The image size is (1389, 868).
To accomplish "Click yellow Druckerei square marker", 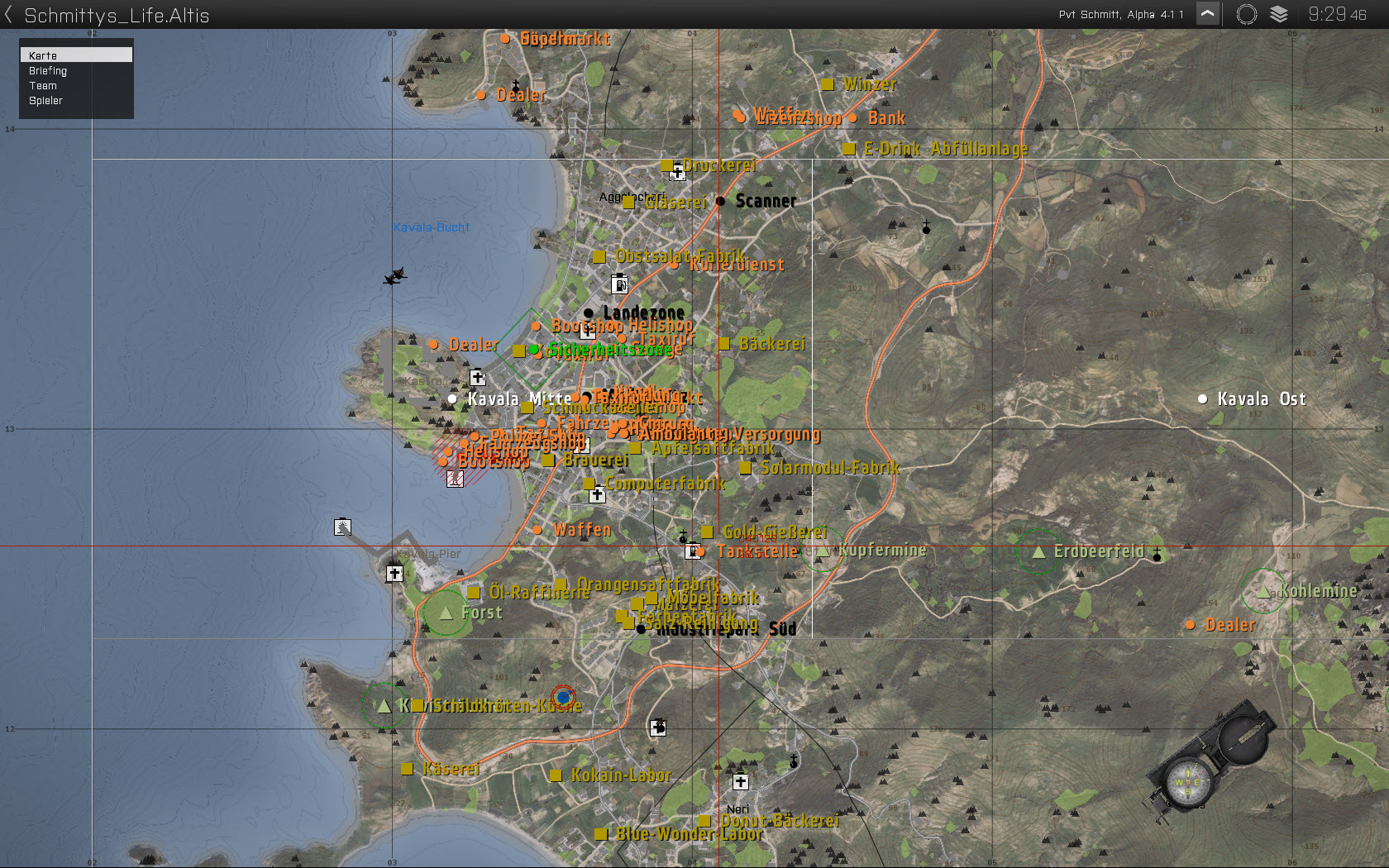I will 666,165.
